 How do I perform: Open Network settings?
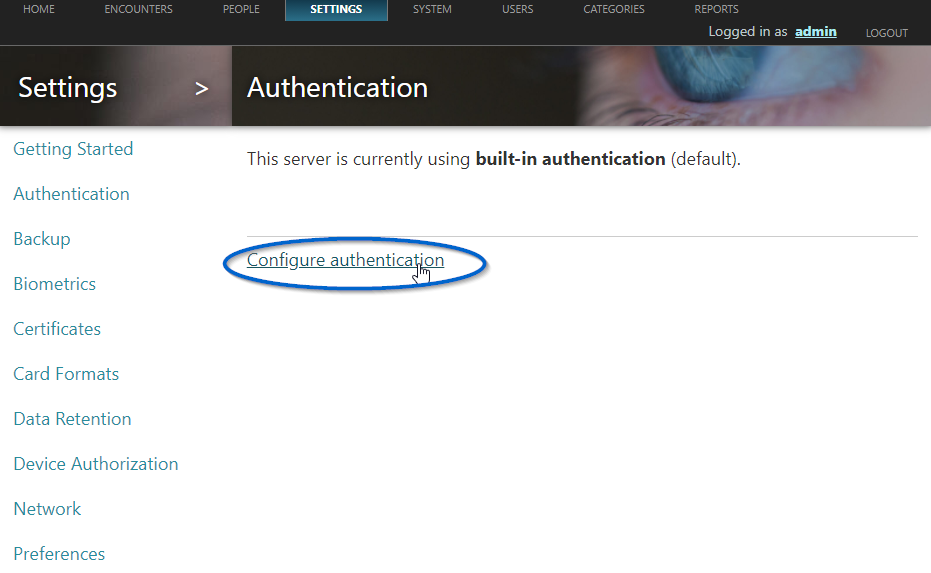tap(47, 509)
